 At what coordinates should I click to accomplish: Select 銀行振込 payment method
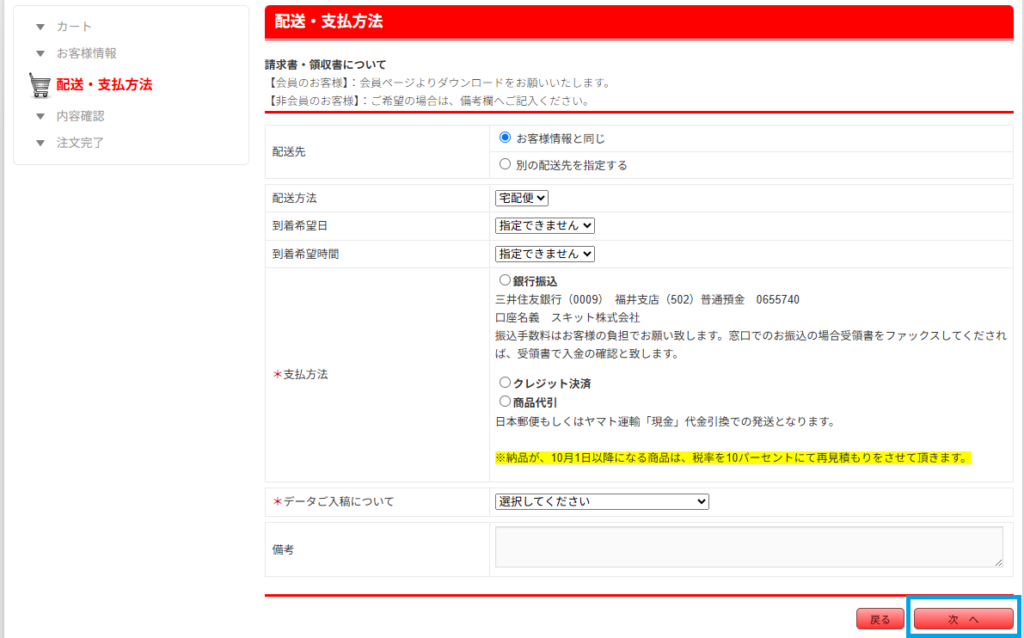(x=505, y=280)
